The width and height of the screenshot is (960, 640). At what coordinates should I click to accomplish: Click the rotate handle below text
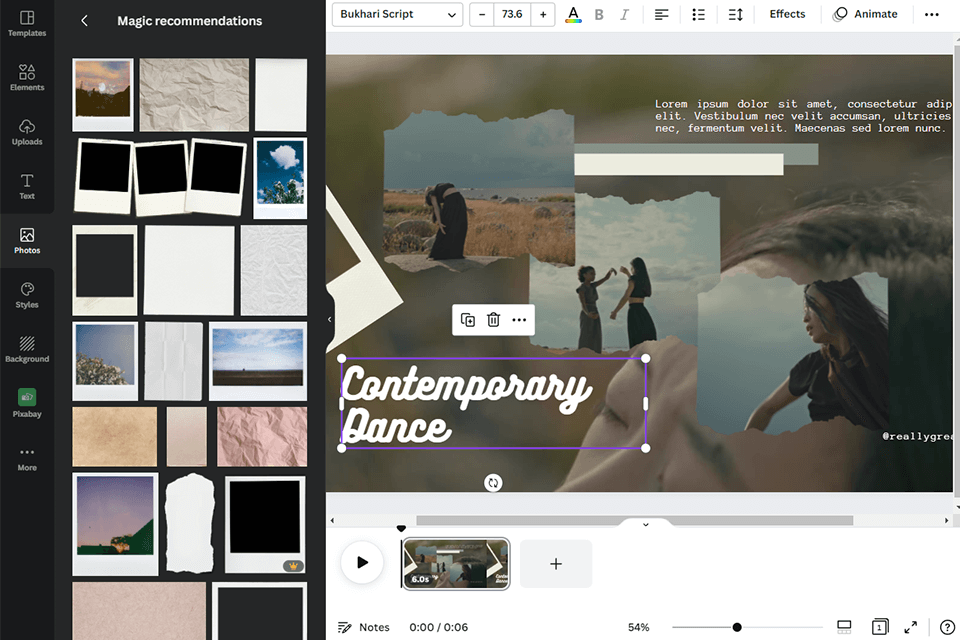[493, 483]
